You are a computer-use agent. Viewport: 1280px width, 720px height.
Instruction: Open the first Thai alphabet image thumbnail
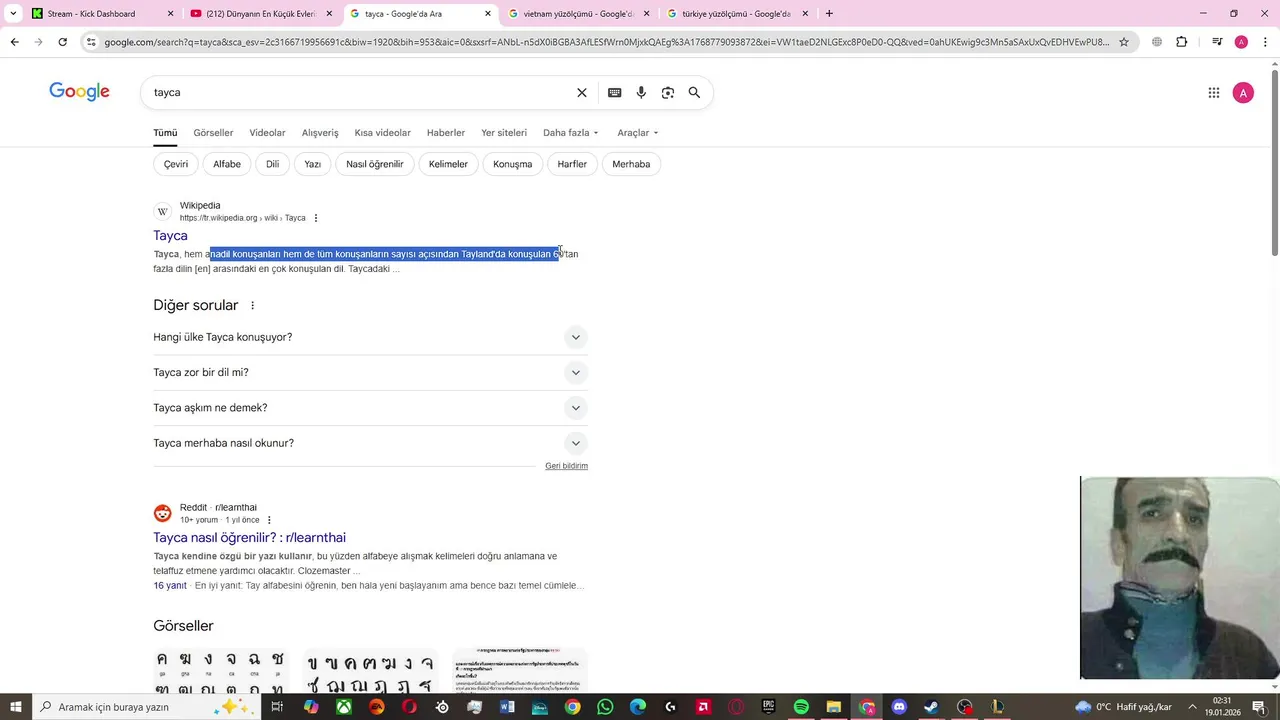click(x=220, y=671)
